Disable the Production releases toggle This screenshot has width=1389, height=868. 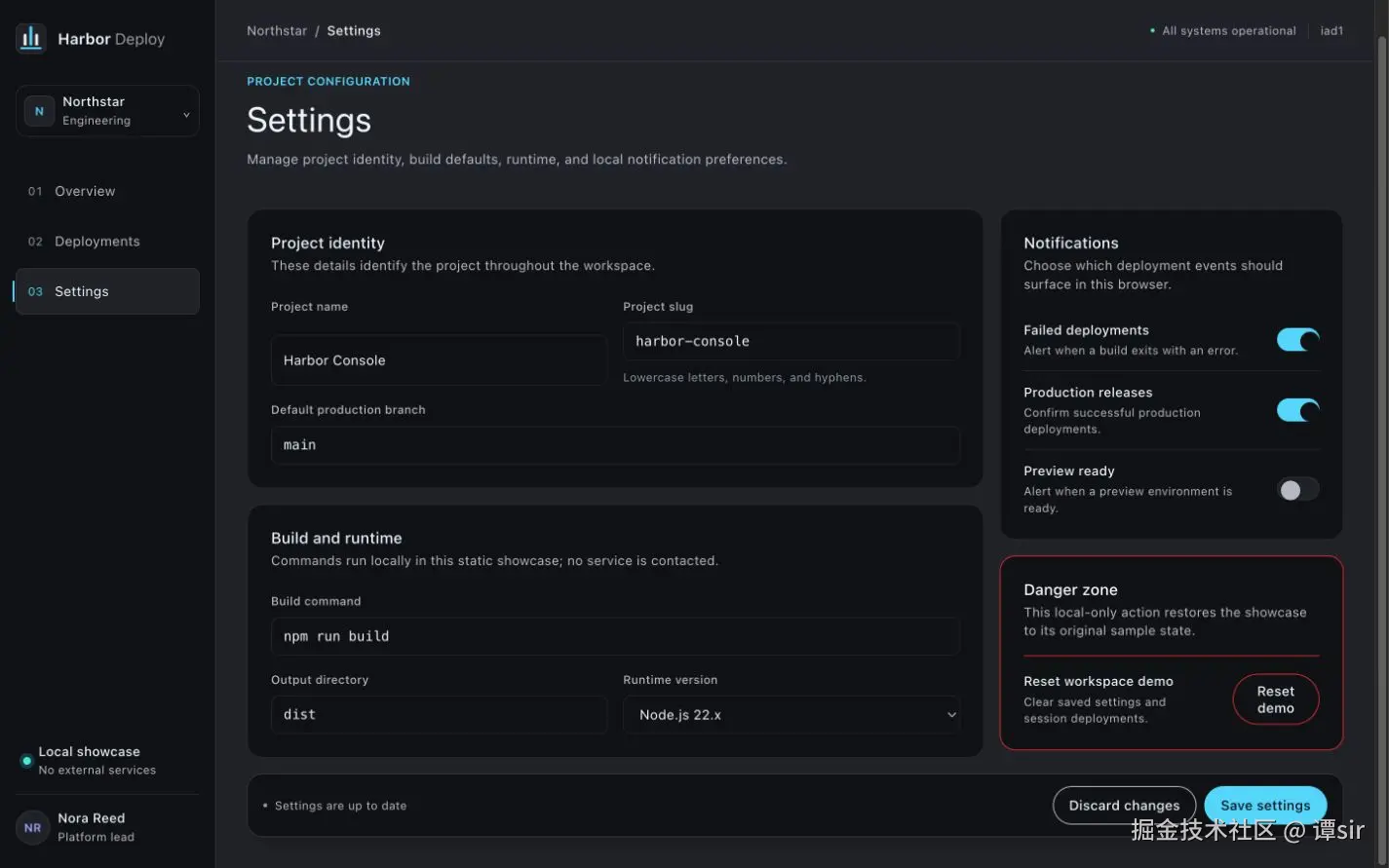click(x=1297, y=410)
